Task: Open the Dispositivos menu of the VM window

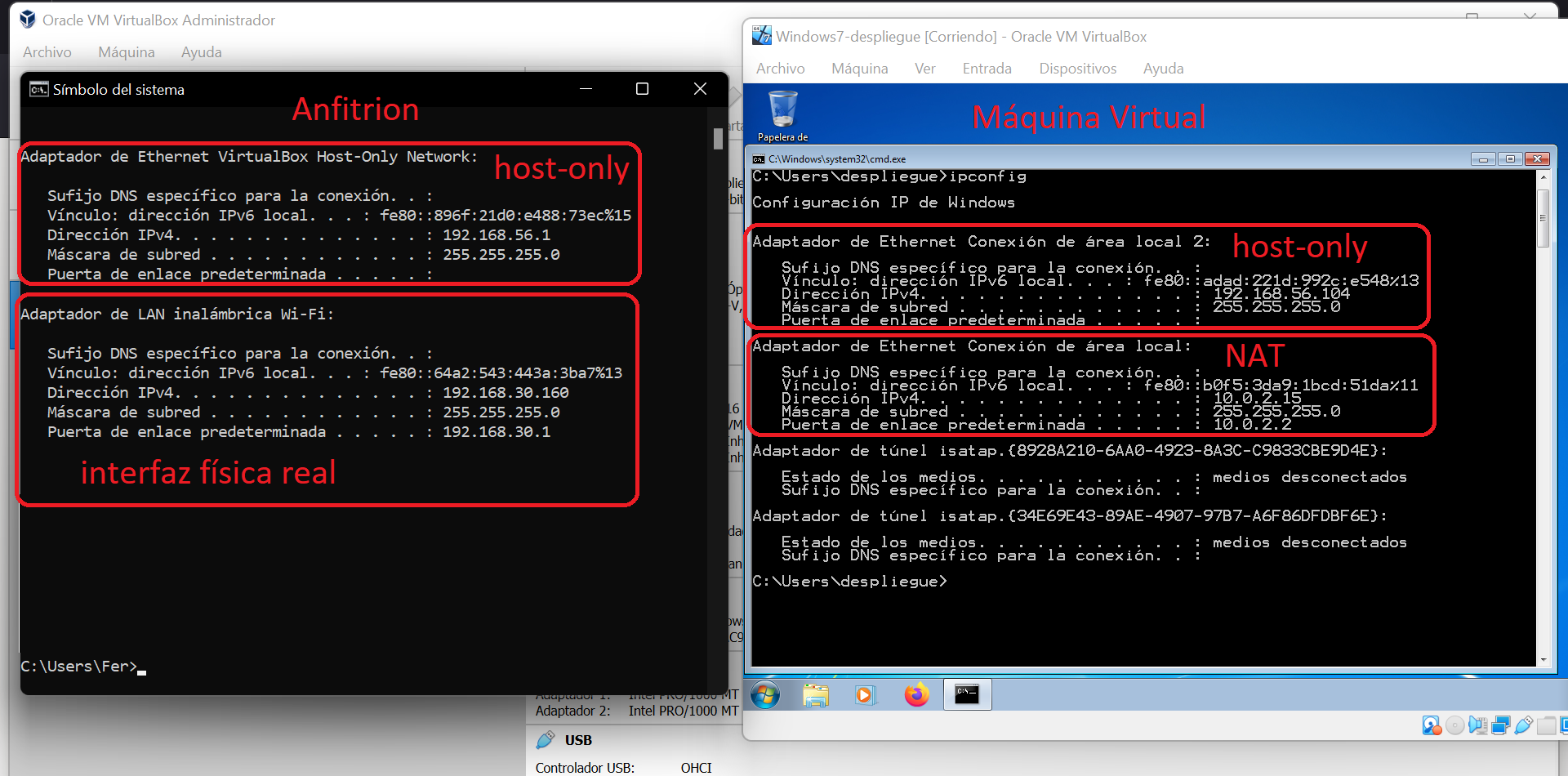Action: pos(1077,69)
